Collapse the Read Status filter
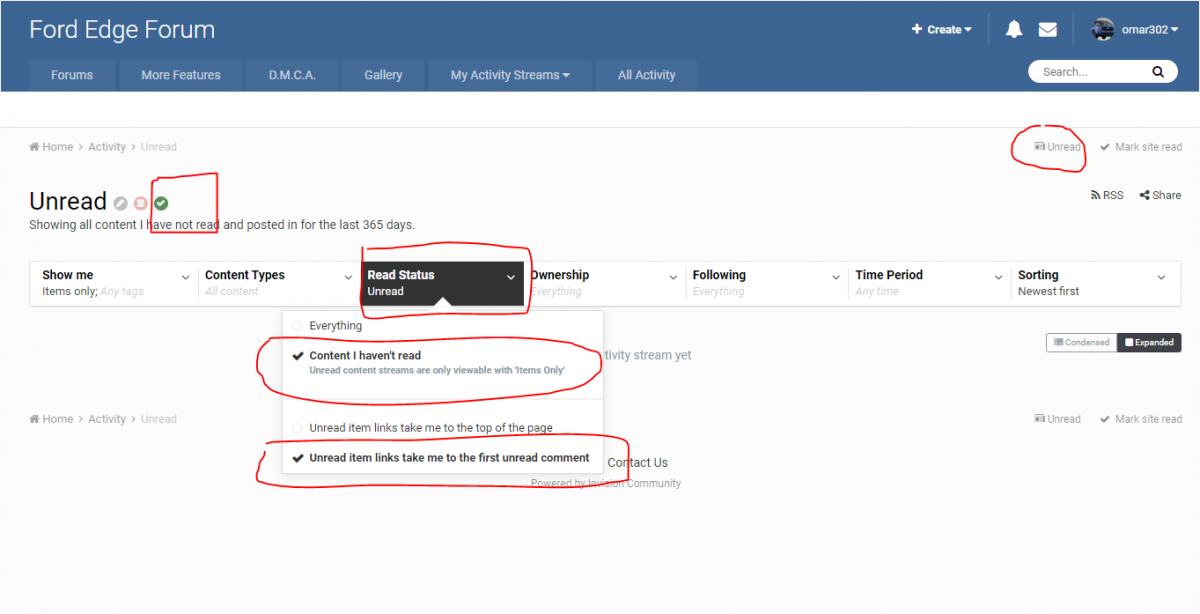This screenshot has height=614, width=1200. pyautogui.click(x=442, y=283)
